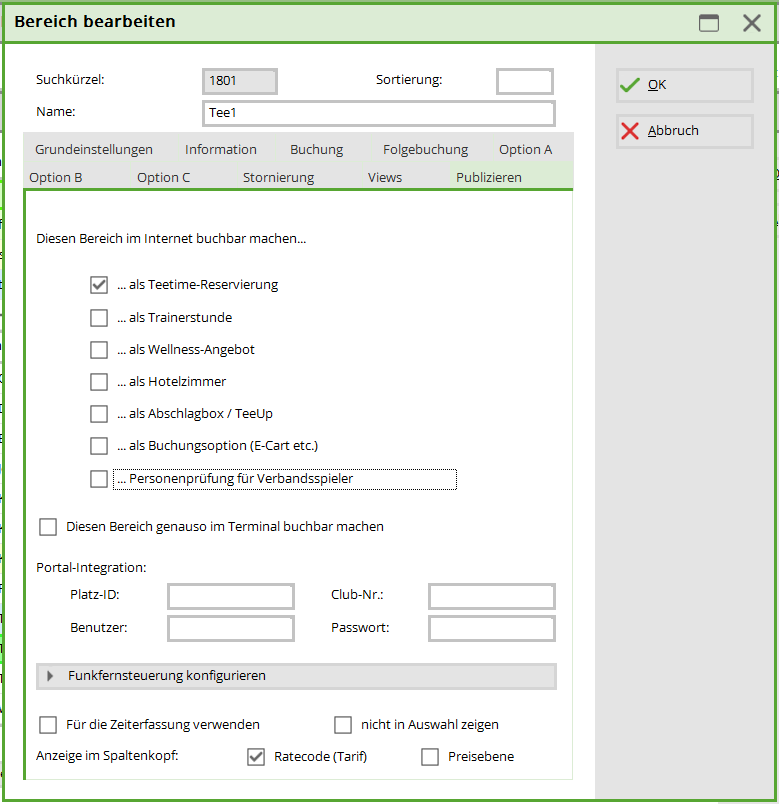Focus the Platz-ID input field
The height and width of the screenshot is (804, 779).
[231, 597]
